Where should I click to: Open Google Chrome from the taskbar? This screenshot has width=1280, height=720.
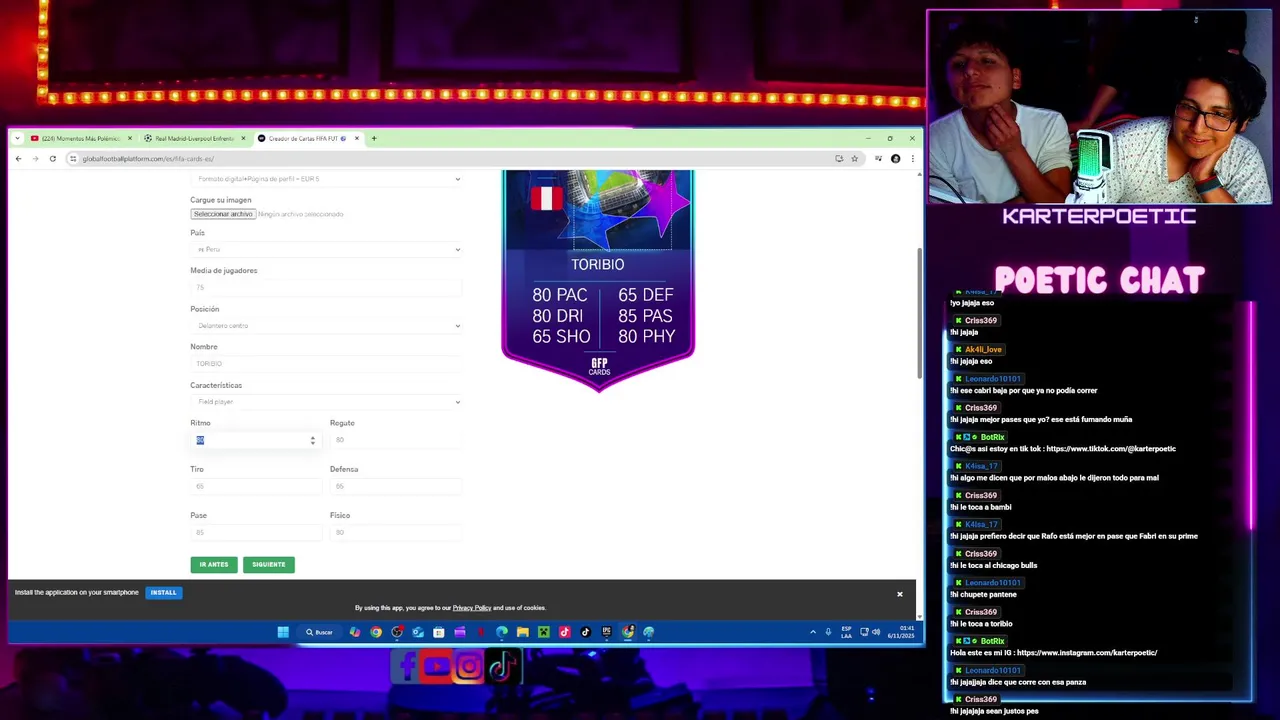376,632
